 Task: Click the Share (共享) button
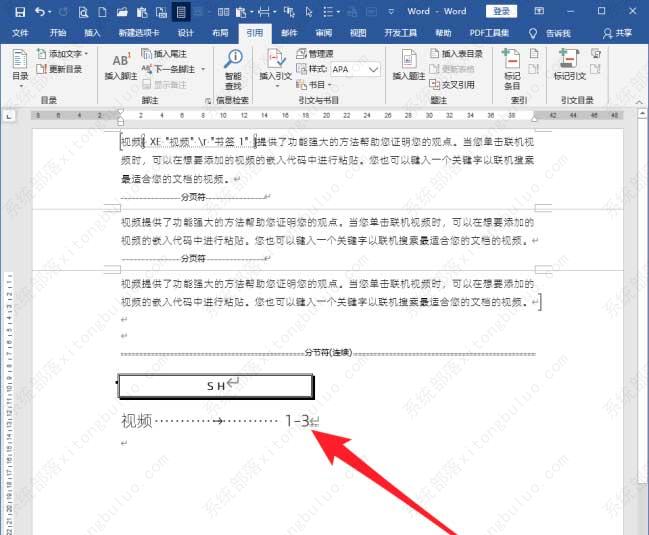[623, 33]
